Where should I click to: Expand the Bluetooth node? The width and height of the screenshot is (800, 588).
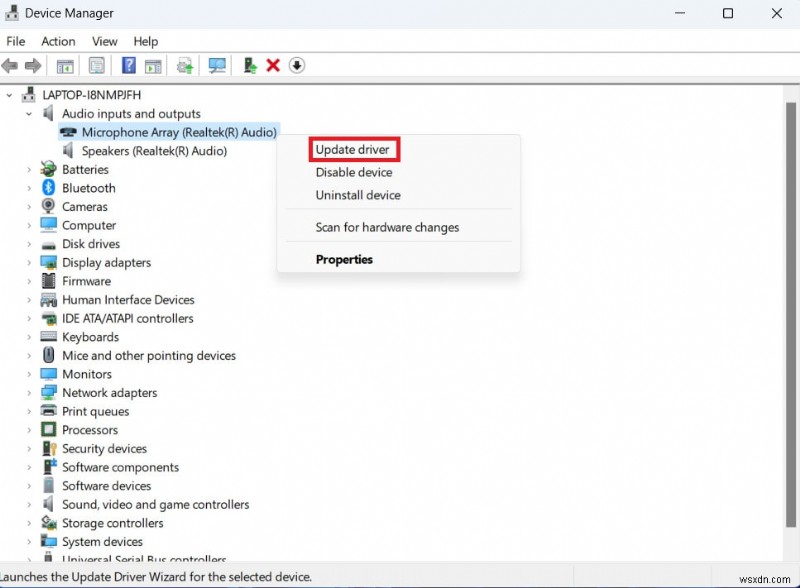(29, 188)
